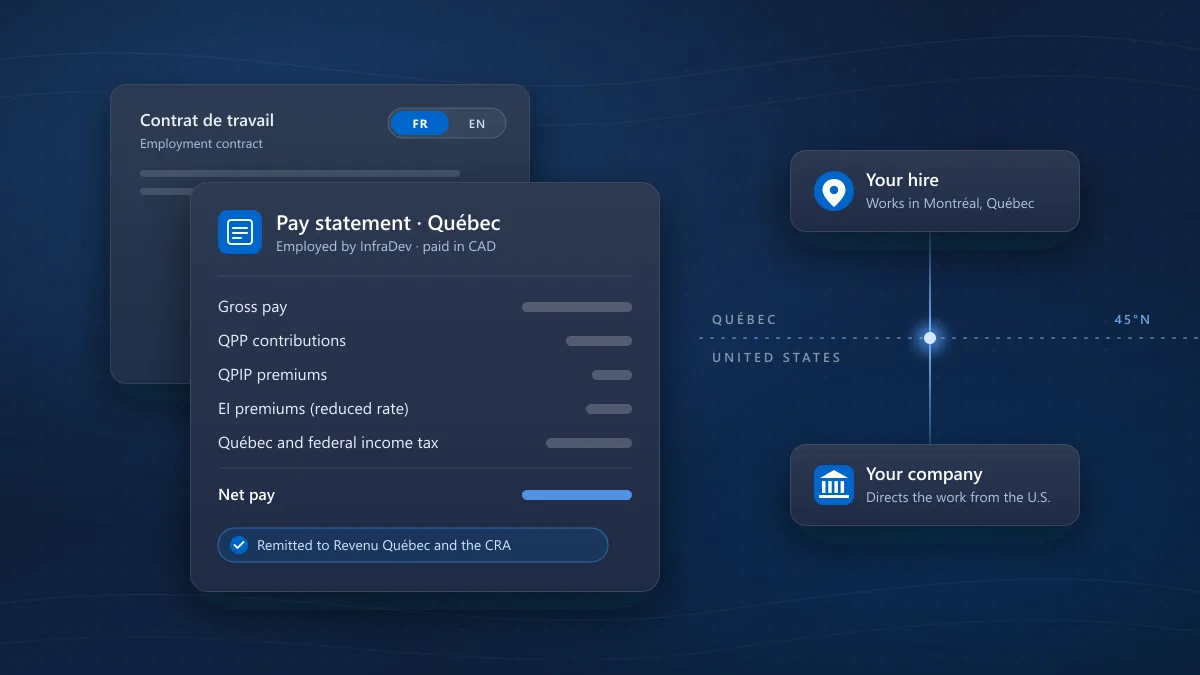Click Québec and federal income tax label
The image size is (1200, 675).
pyautogui.click(x=328, y=443)
